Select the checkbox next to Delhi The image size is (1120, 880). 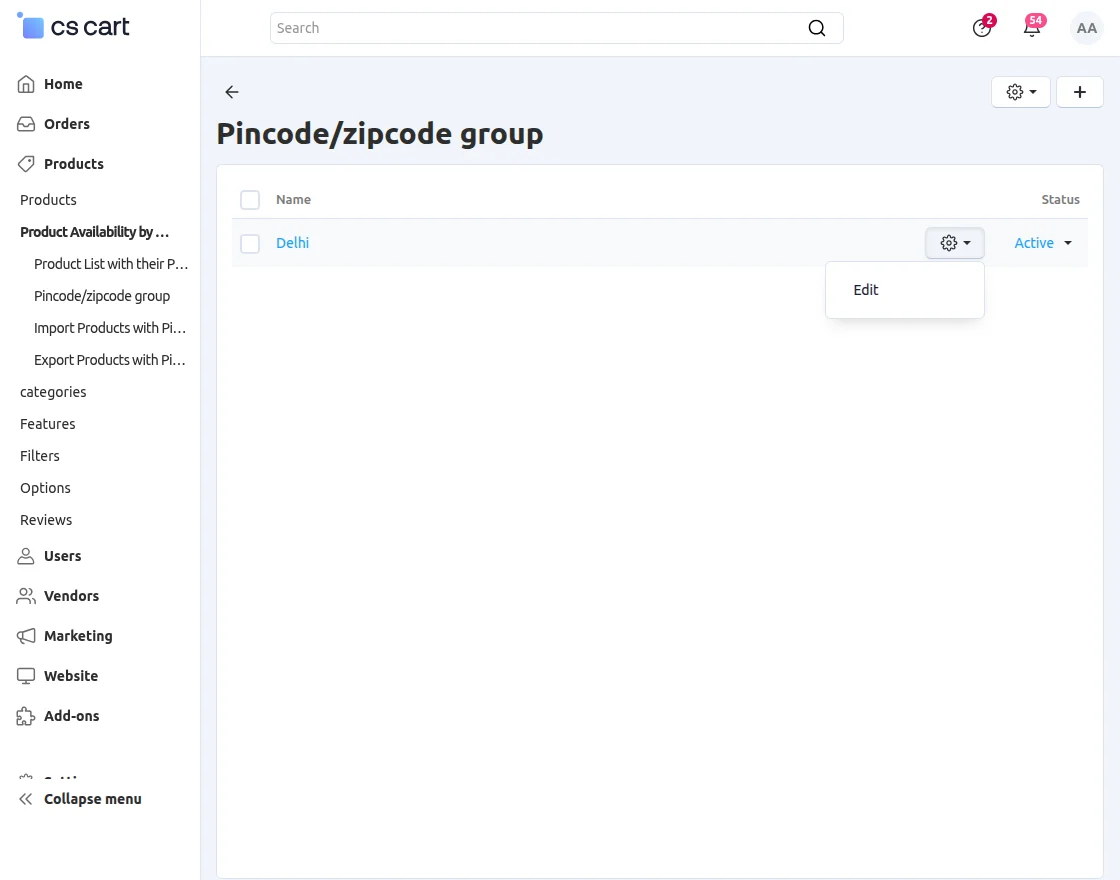coord(250,243)
